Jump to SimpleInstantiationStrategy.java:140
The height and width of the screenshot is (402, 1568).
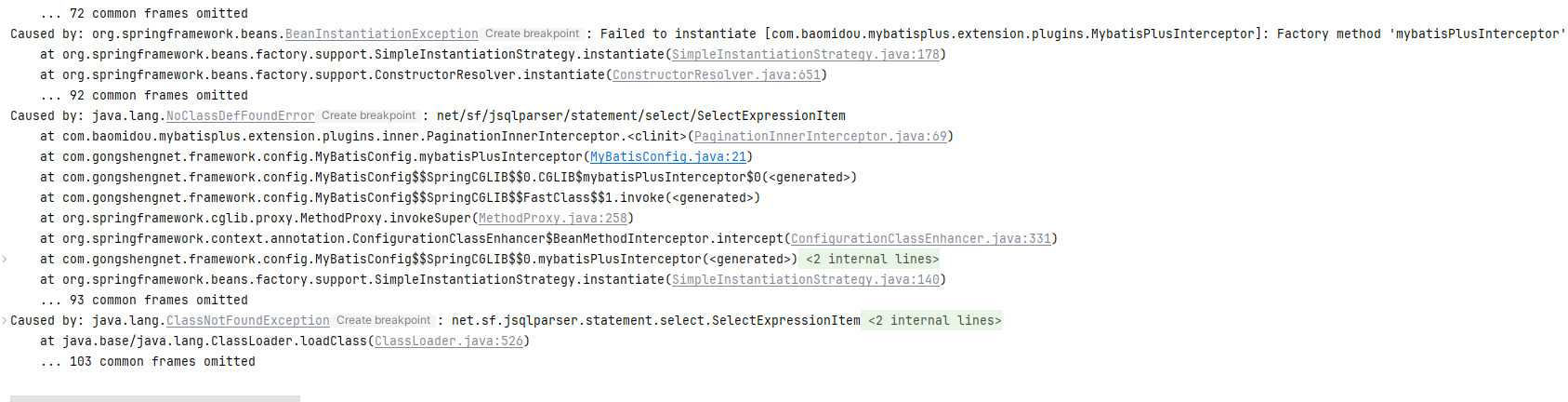click(805, 280)
